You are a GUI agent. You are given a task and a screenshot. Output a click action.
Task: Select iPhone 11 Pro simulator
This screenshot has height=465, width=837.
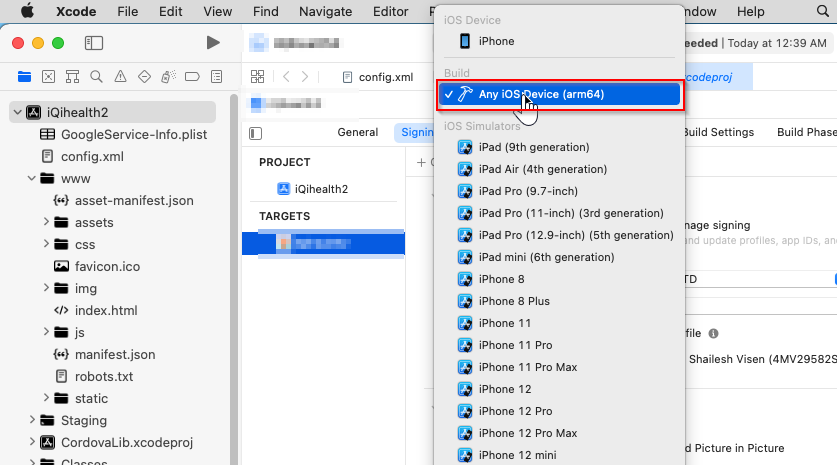(x=559, y=345)
